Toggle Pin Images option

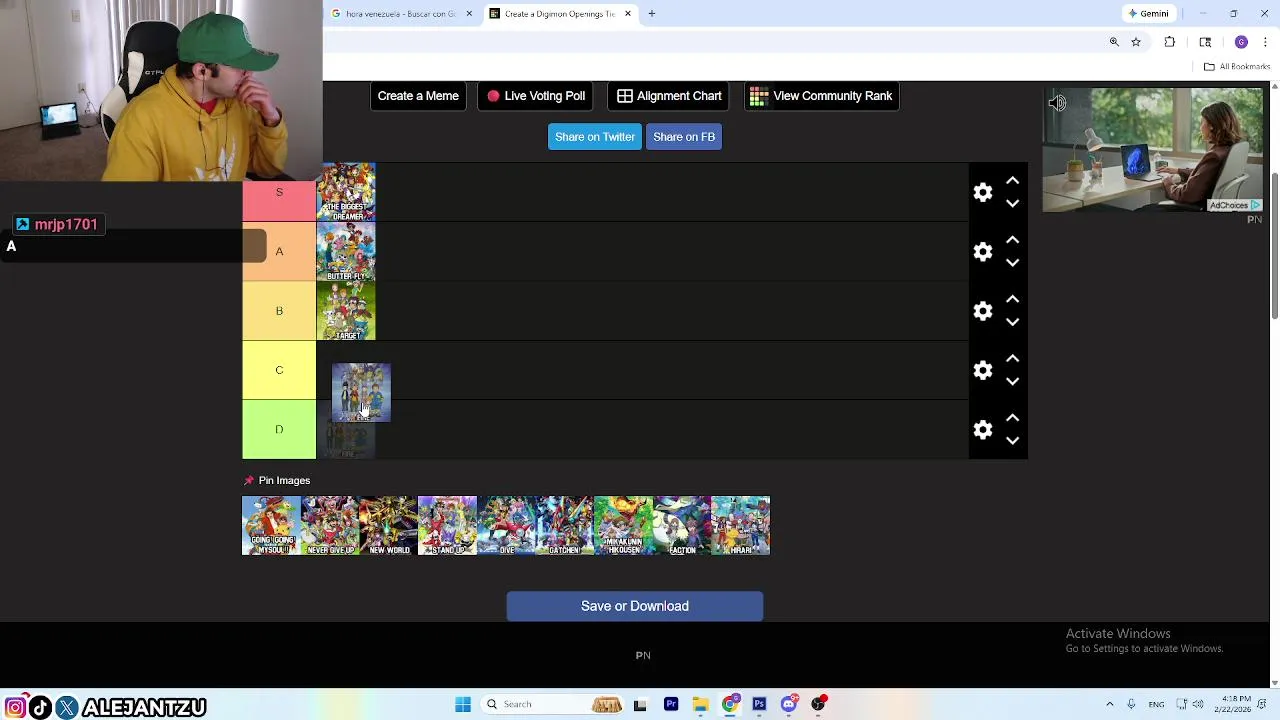coord(277,480)
